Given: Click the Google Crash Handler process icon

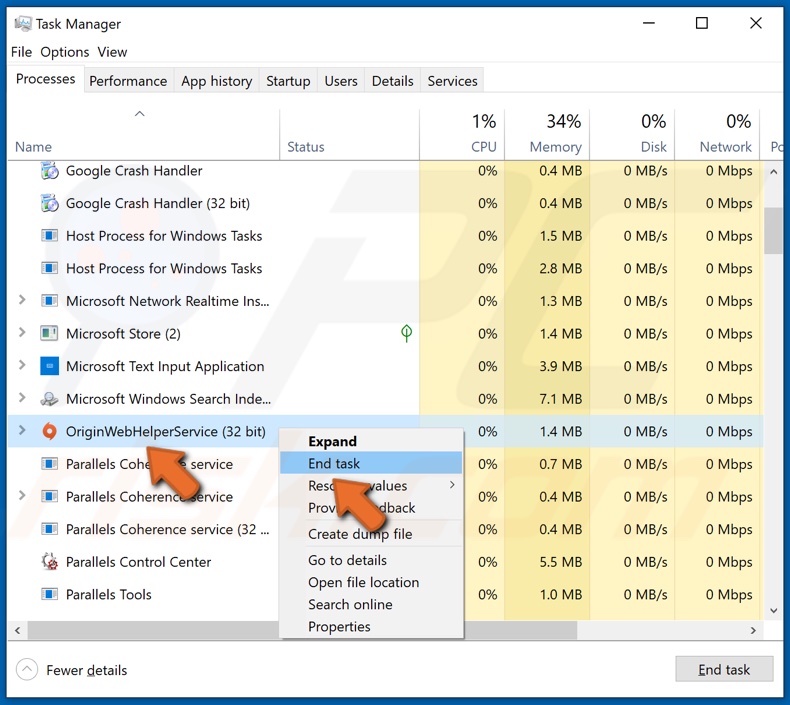Looking at the screenshot, I should (49, 171).
